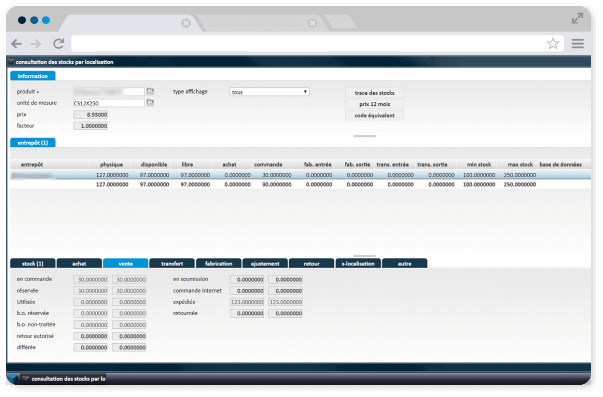Switch to the ajustement tab

(265, 264)
